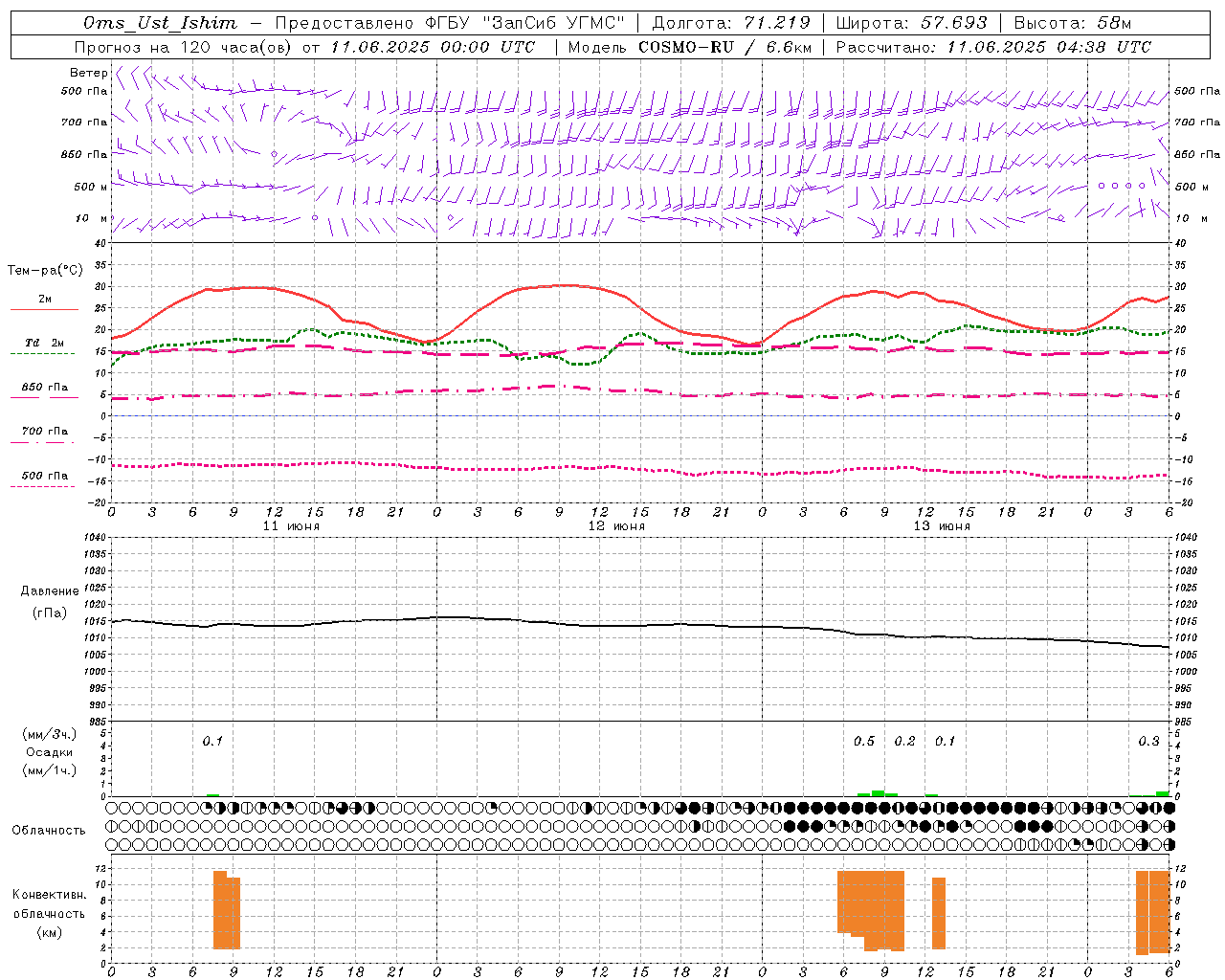Image resolution: width=1225 pixels, height=980 pixels.
Task: Click the 11 июня date label
Action: tap(291, 526)
